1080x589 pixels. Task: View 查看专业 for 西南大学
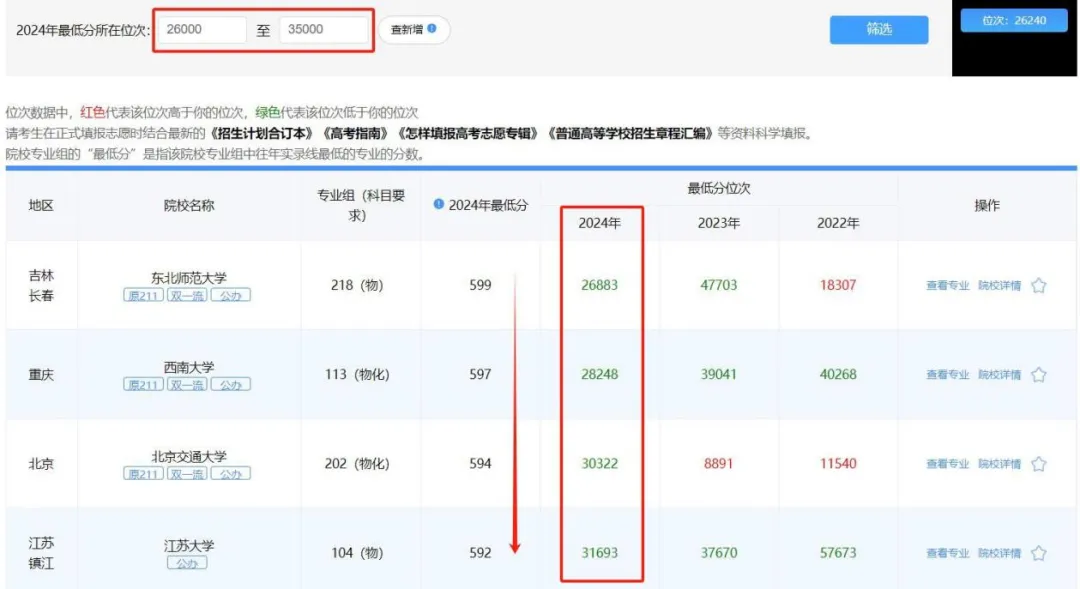point(947,375)
